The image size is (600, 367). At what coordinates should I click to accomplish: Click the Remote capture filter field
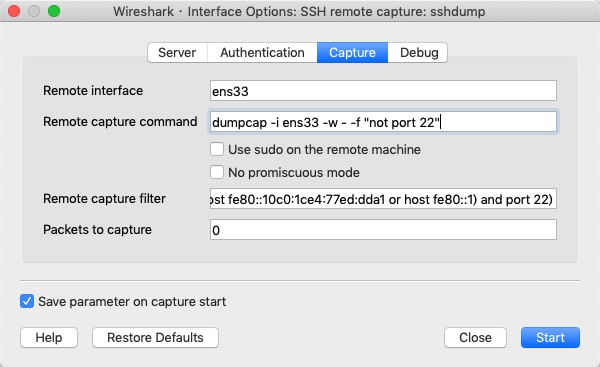click(x=383, y=199)
